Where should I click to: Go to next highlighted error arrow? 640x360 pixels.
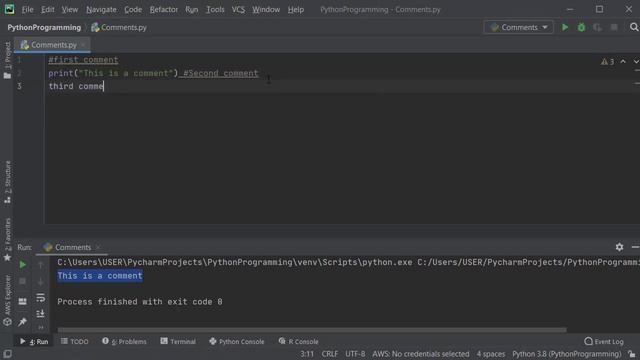coord(636,62)
